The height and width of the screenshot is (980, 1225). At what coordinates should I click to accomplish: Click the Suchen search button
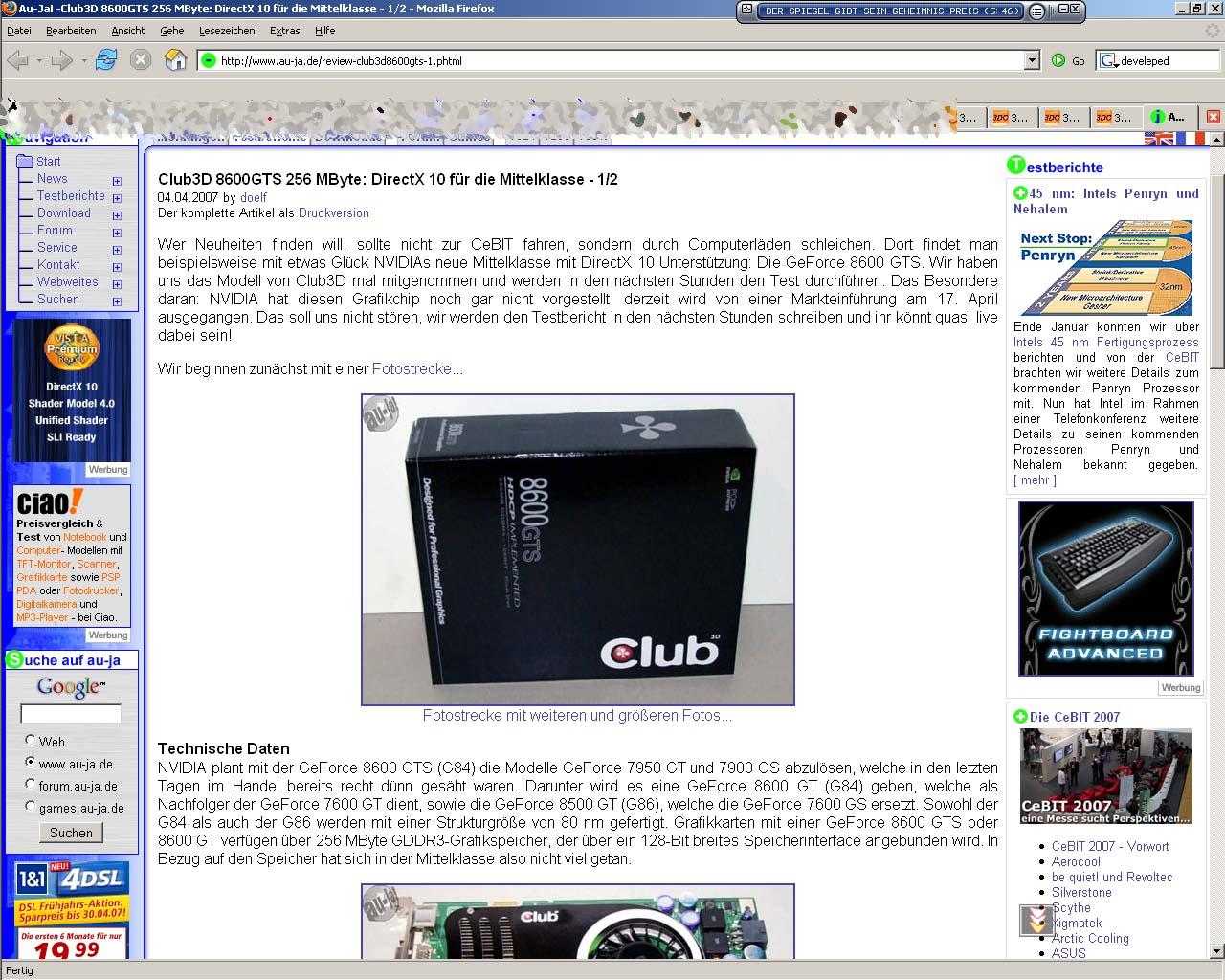point(71,833)
